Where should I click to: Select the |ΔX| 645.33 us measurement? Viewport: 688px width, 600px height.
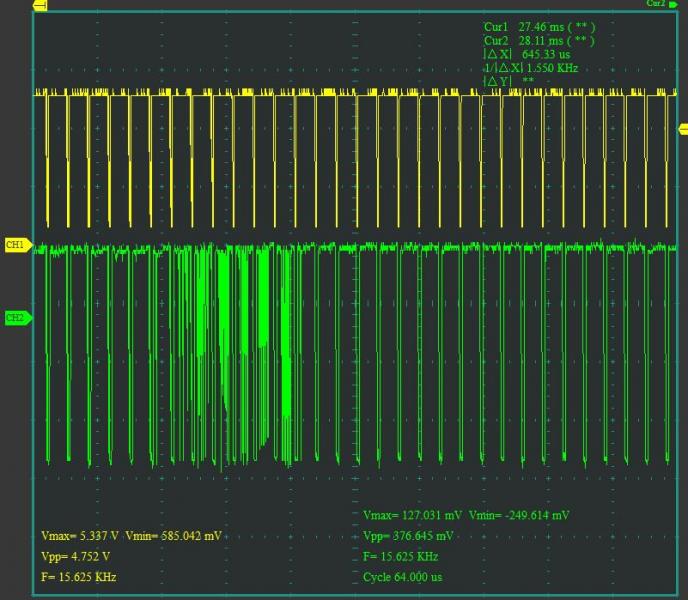(x=527, y=54)
